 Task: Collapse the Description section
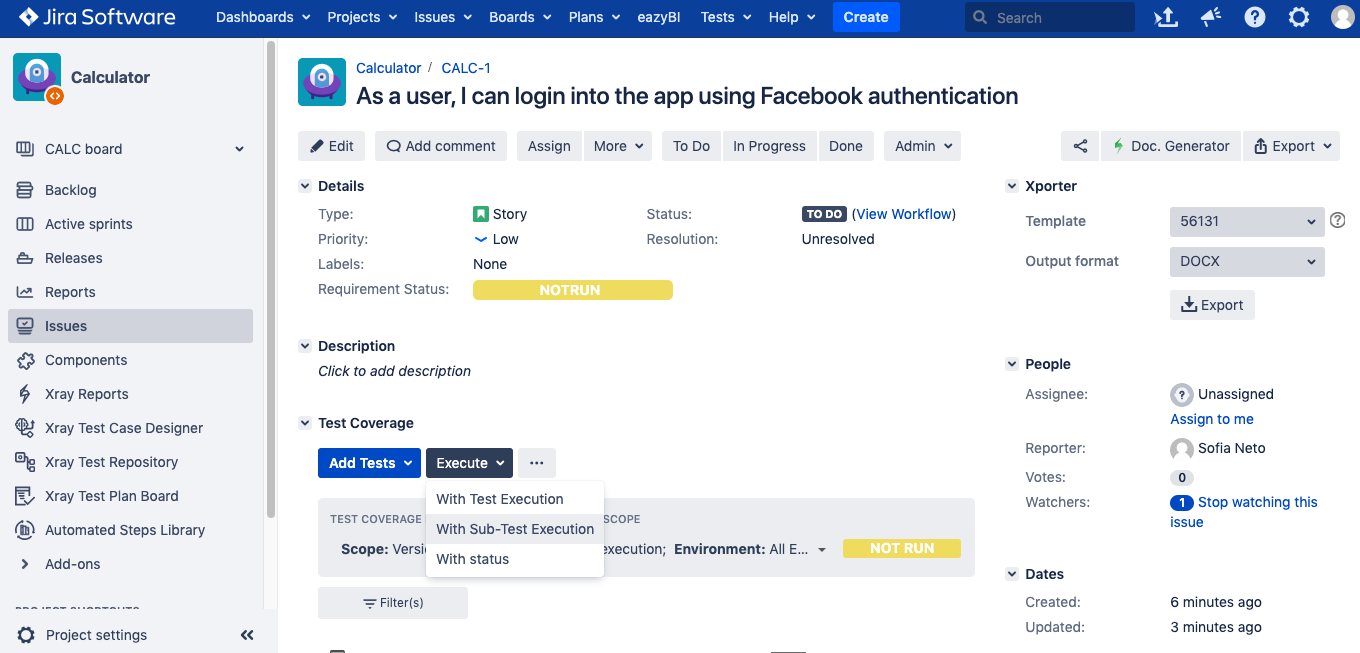(305, 346)
